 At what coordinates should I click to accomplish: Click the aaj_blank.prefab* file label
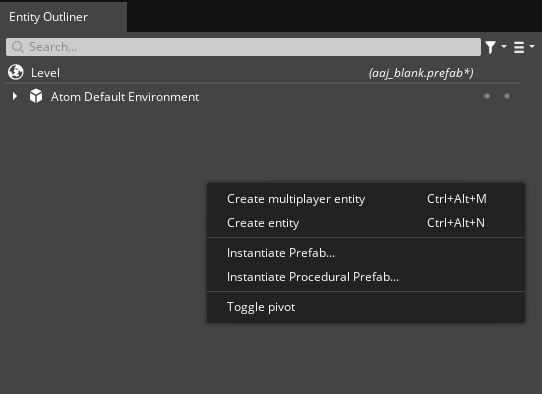point(421,73)
